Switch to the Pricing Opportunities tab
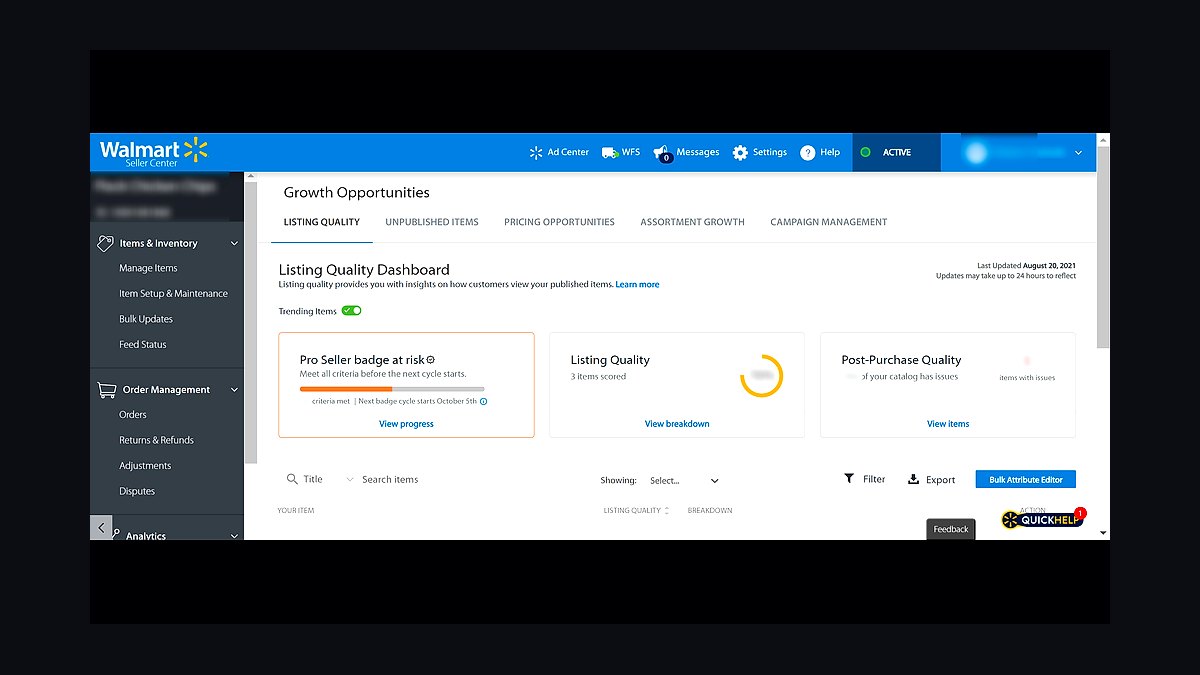Screen dimensions: 1200x675 coord(559,222)
